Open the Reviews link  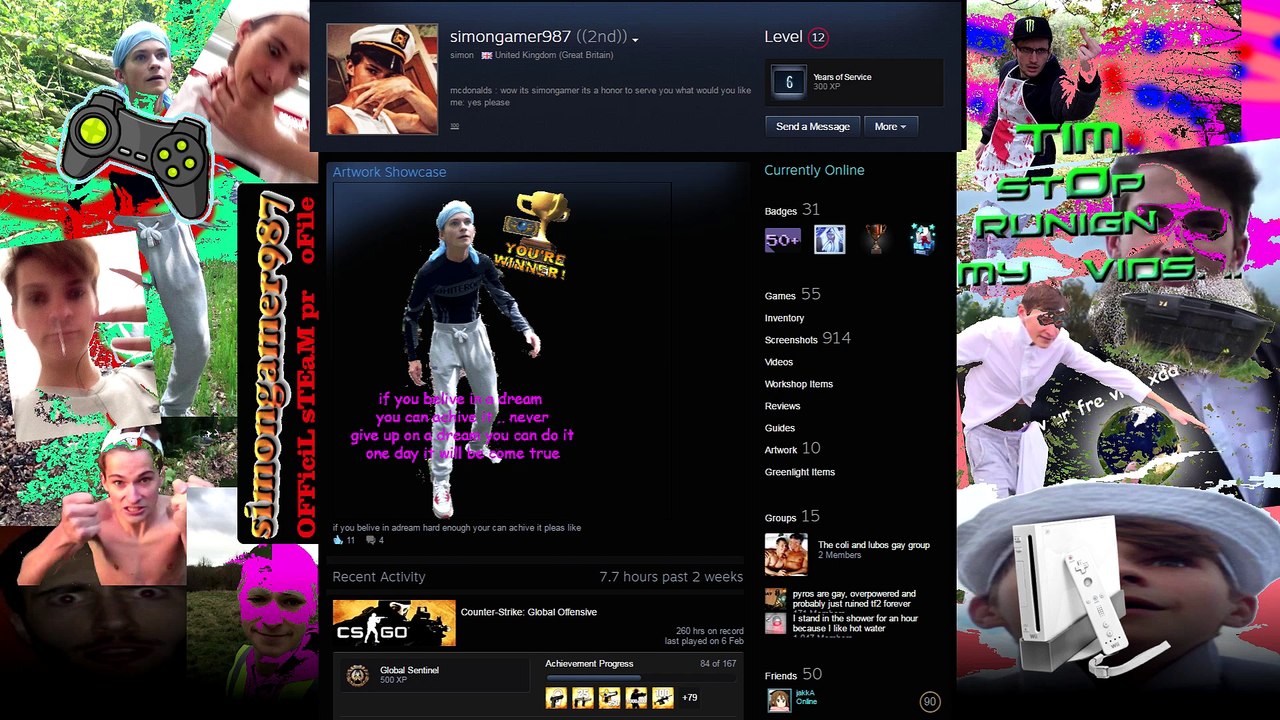tap(782, 406)
